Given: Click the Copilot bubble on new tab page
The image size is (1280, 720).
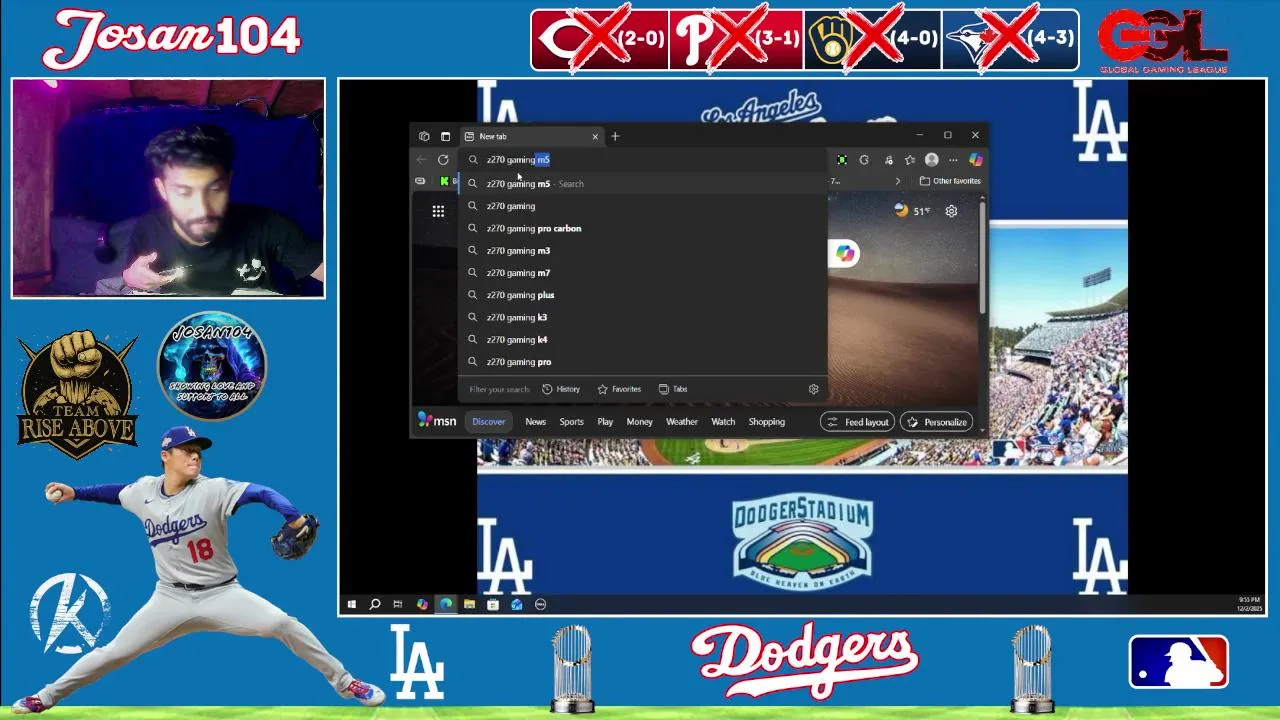Looking at the screenshot, I should tap(845, 254).
